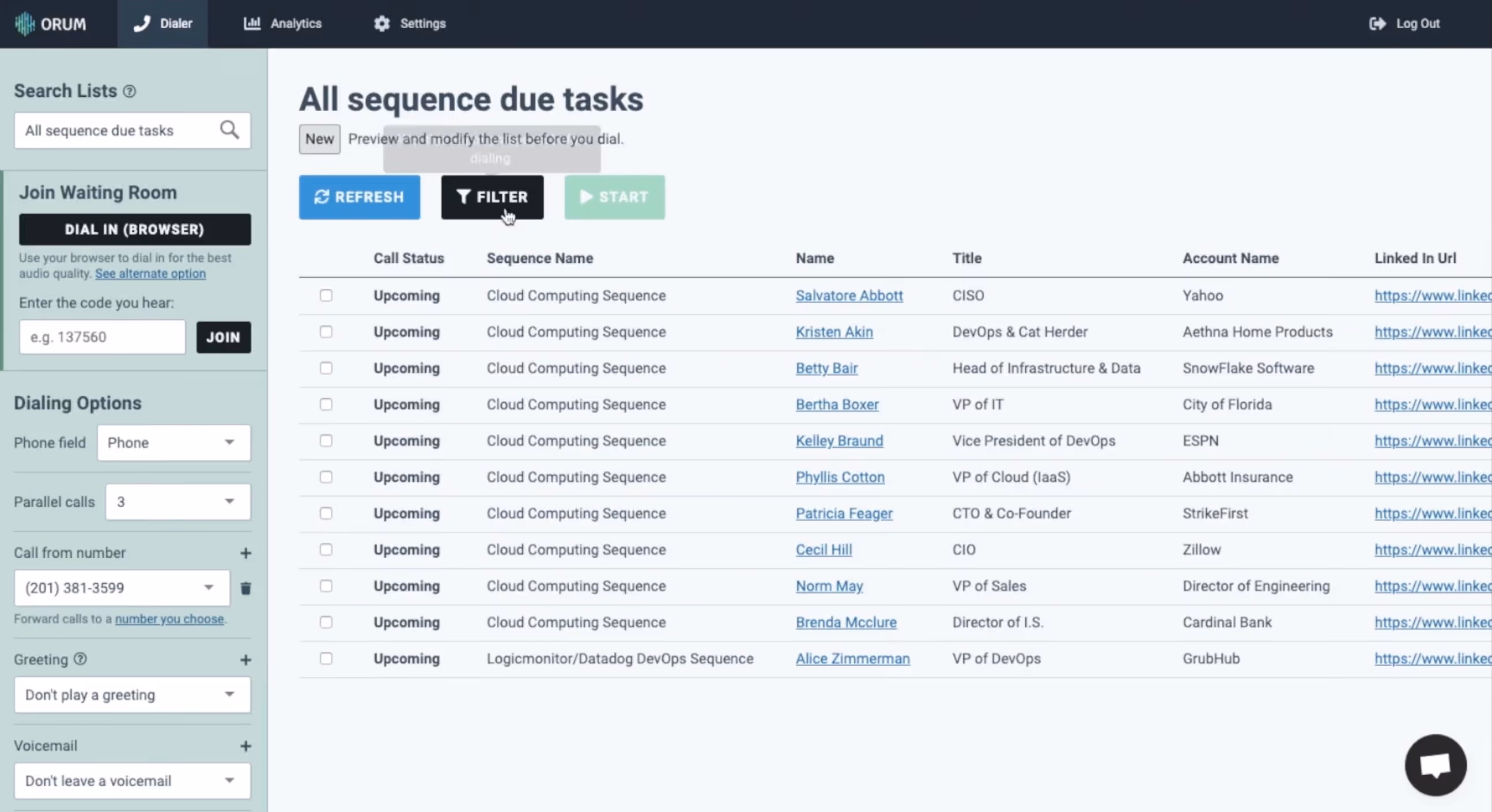Select the checkbox on Betty Bair's row

326,368
